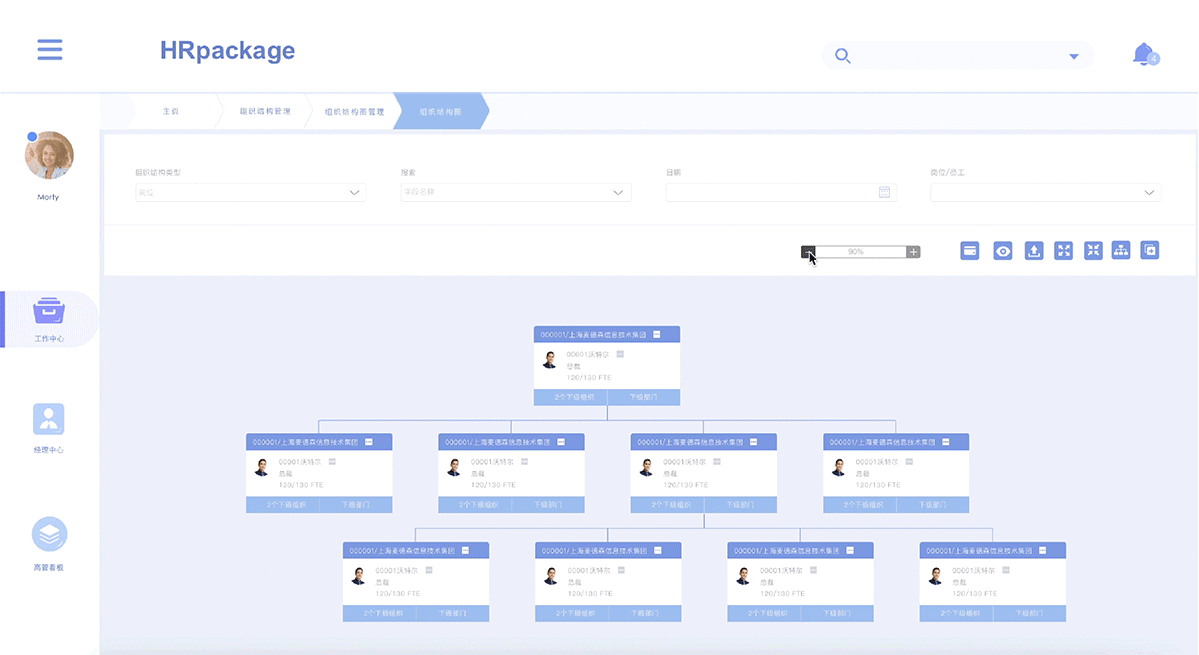Click inside the header search field

pos(957,56)
